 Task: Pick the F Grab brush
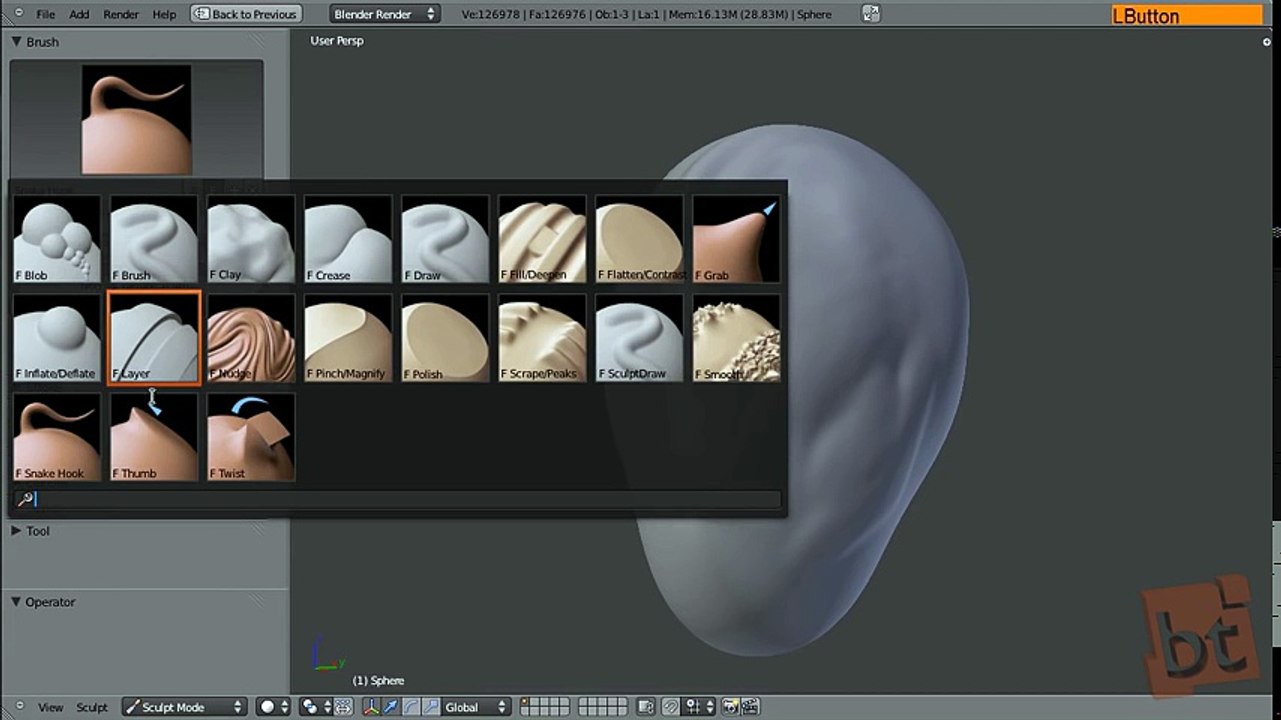tap(736, 239)
